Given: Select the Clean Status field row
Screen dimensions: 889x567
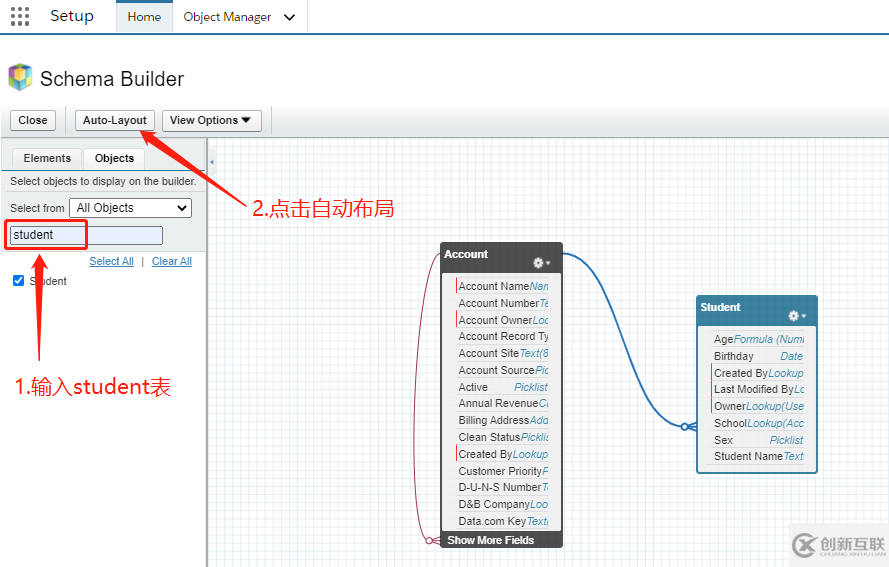Looking at the screenshot, I should 503,437.
